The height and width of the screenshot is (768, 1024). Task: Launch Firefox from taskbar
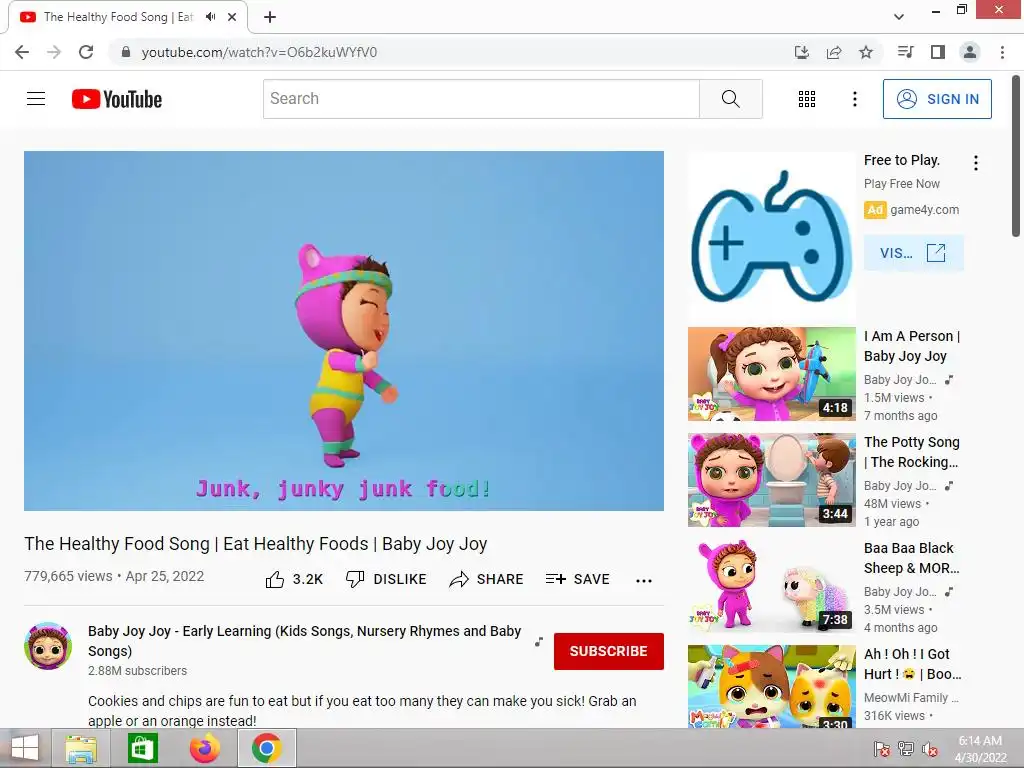(x=204, y=748)
